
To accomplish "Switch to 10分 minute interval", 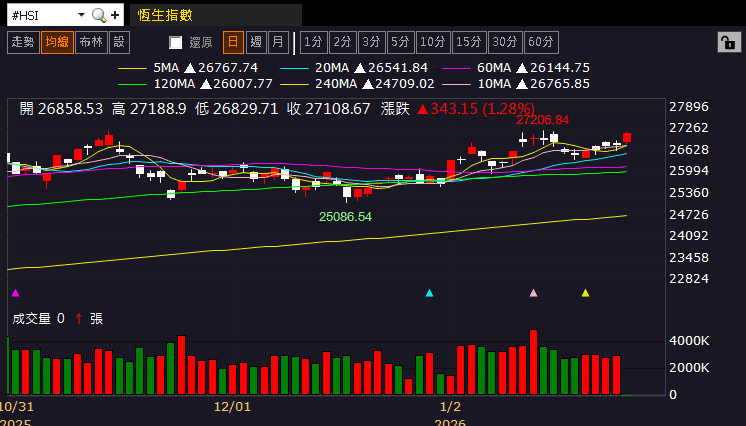I will [433, 42].
